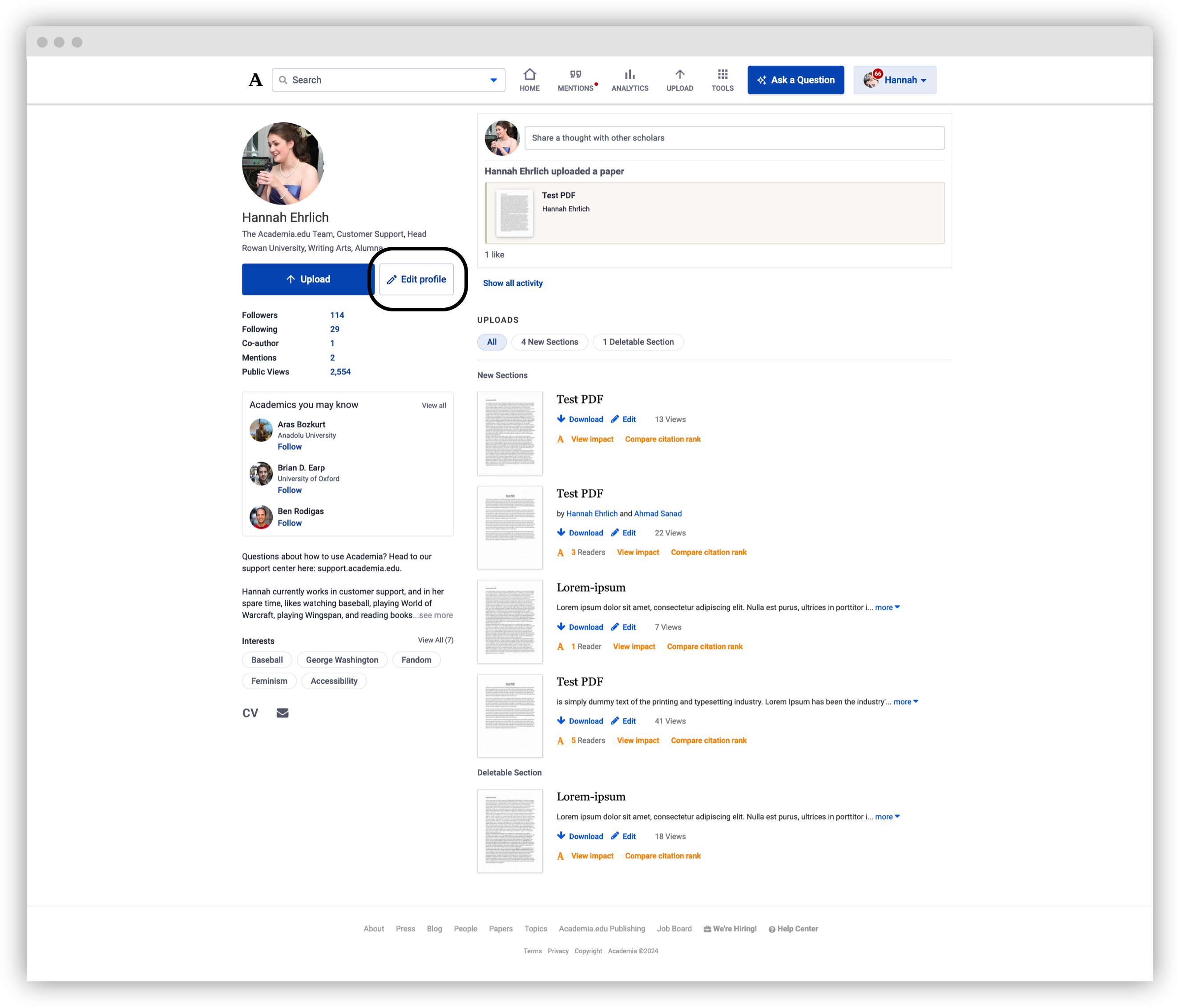This screenshot has width=1179, height=1008.
Task: Toggle the All uploads filter
Action: (492, 342)
